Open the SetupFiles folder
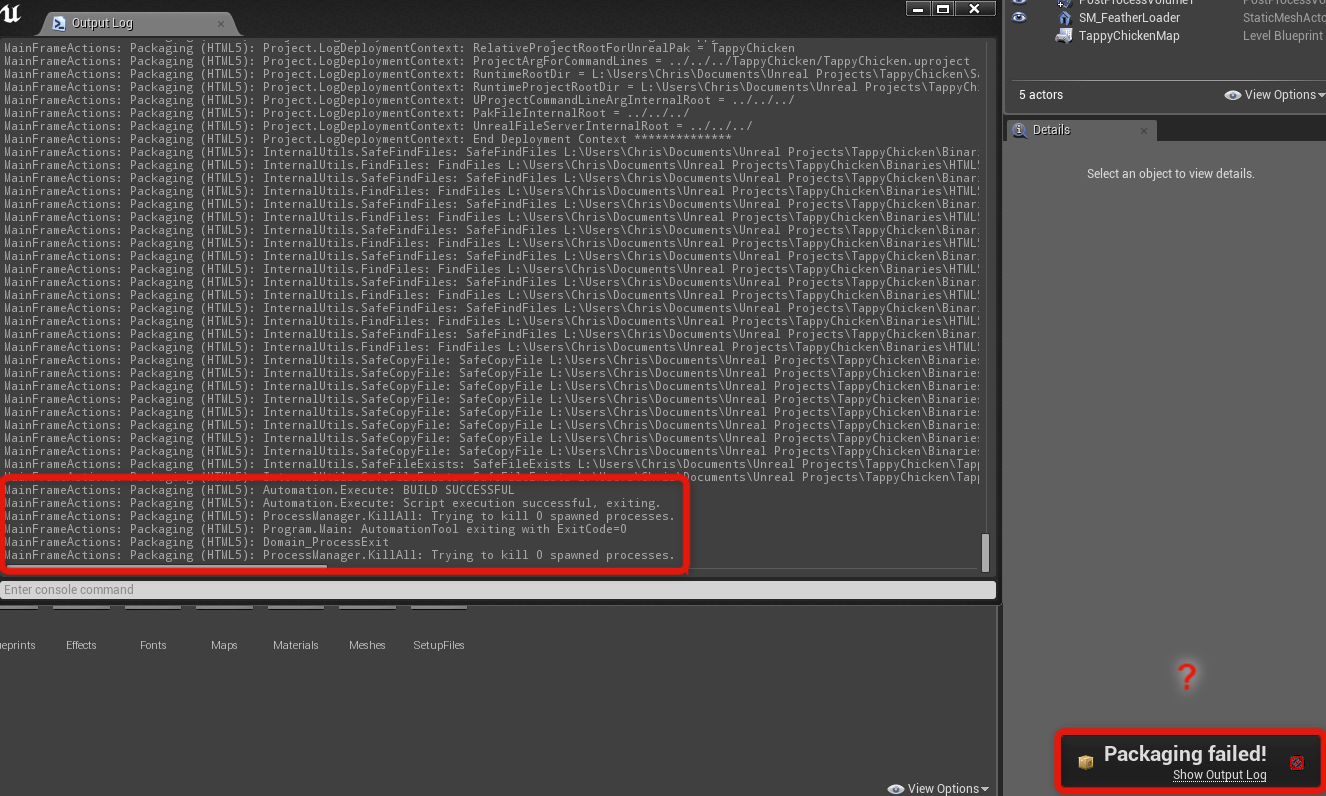The image size is (1326, 796). pos(439,645)
